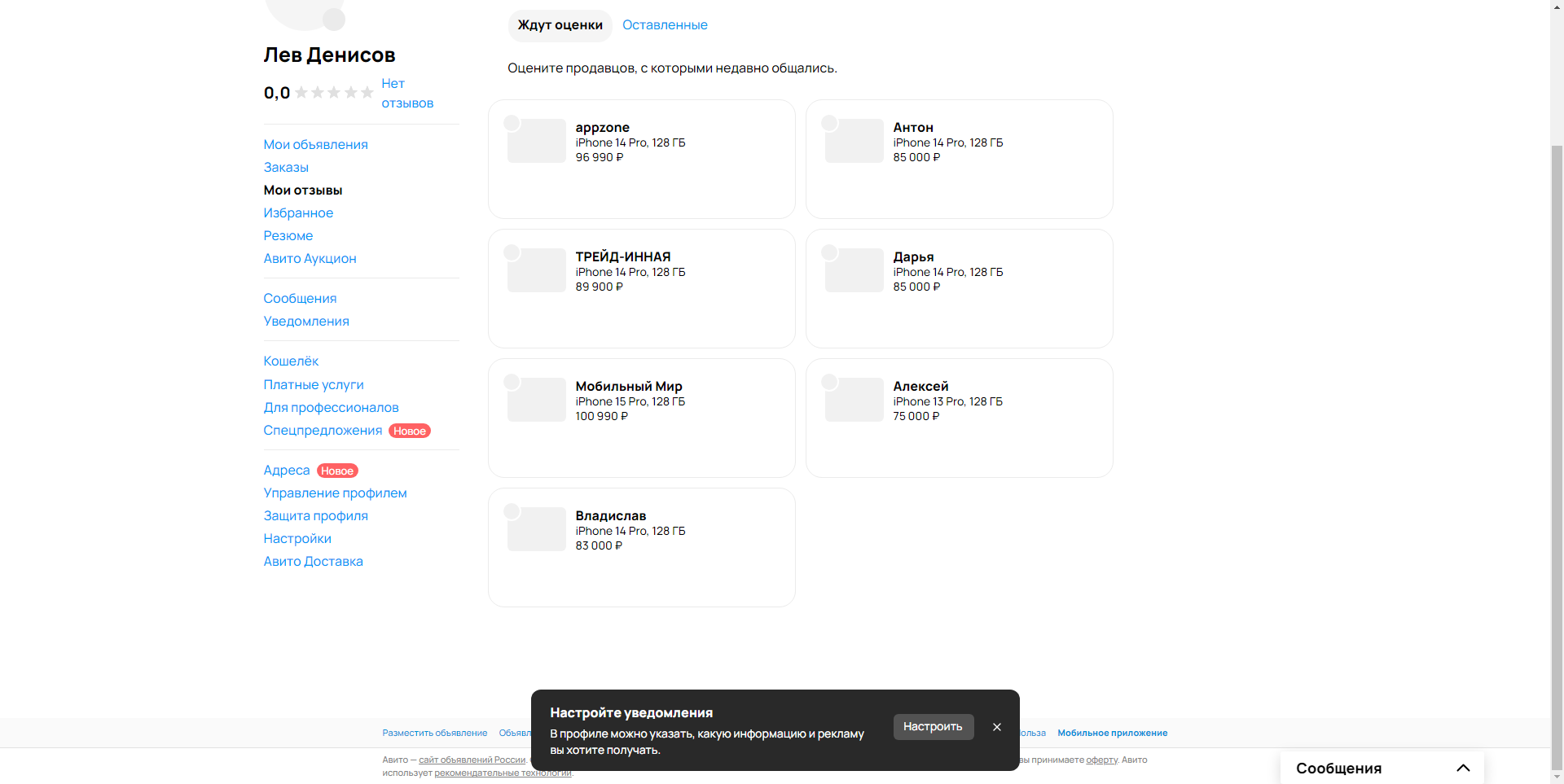Open Авито Аукцион link

(310, 258)
